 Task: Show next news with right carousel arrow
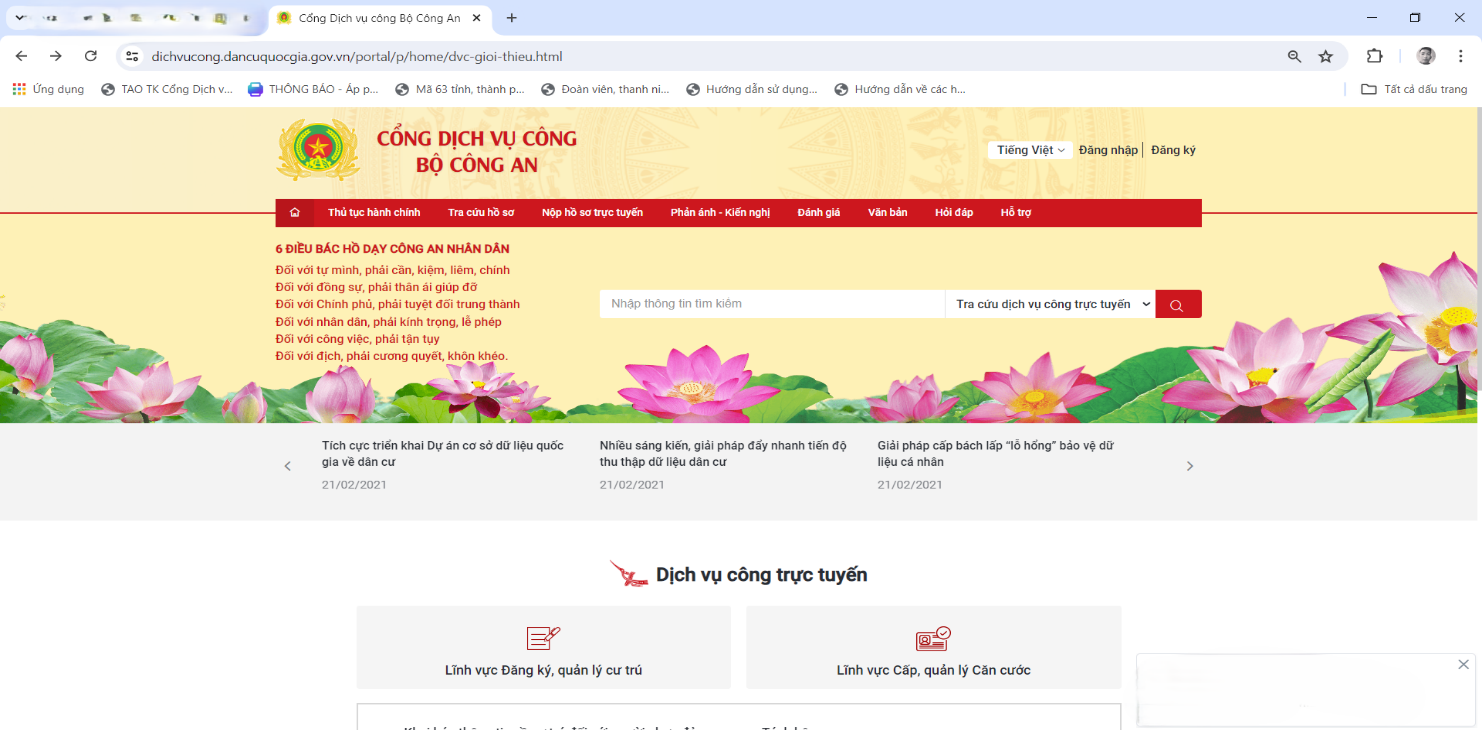tap(1190, 466)
